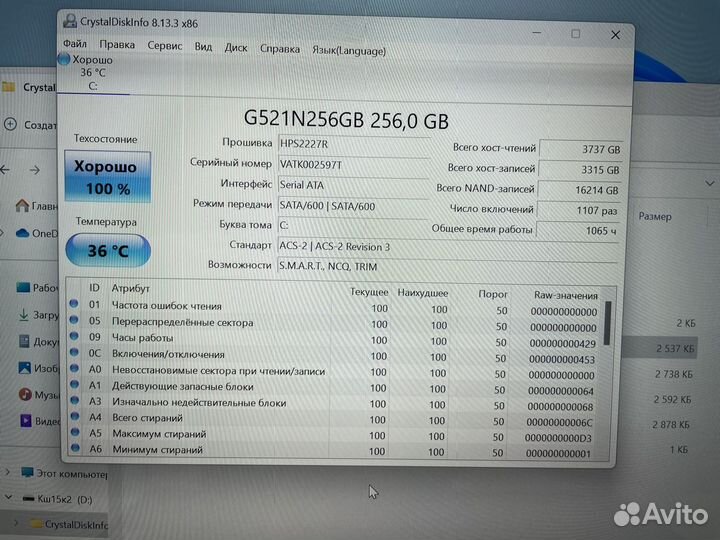
Task: Click the Хорошо 100 % health status button
Action: [107, 177]
